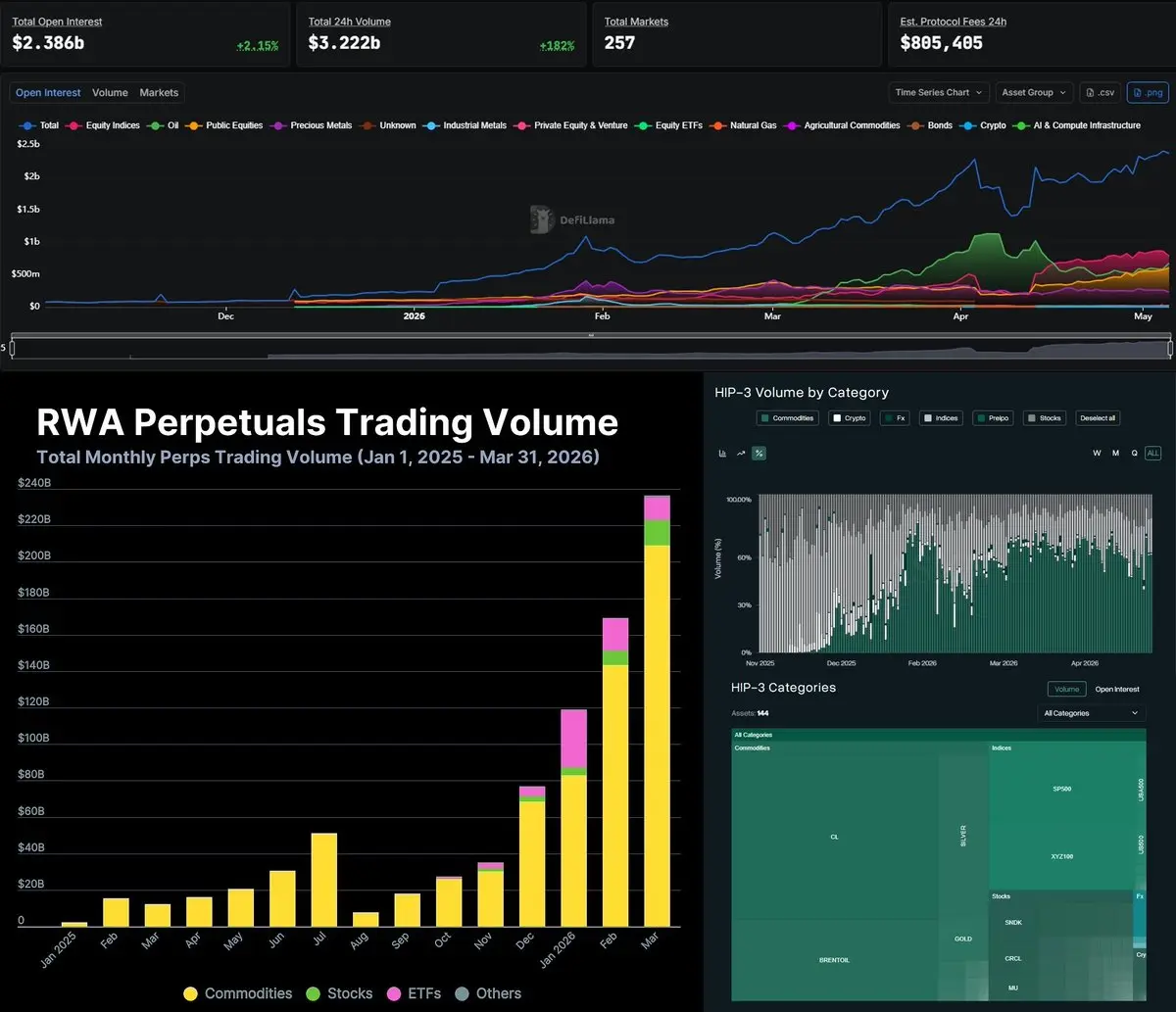Select the Q timeframe

pyautogui.click(x=1134, y=453)
